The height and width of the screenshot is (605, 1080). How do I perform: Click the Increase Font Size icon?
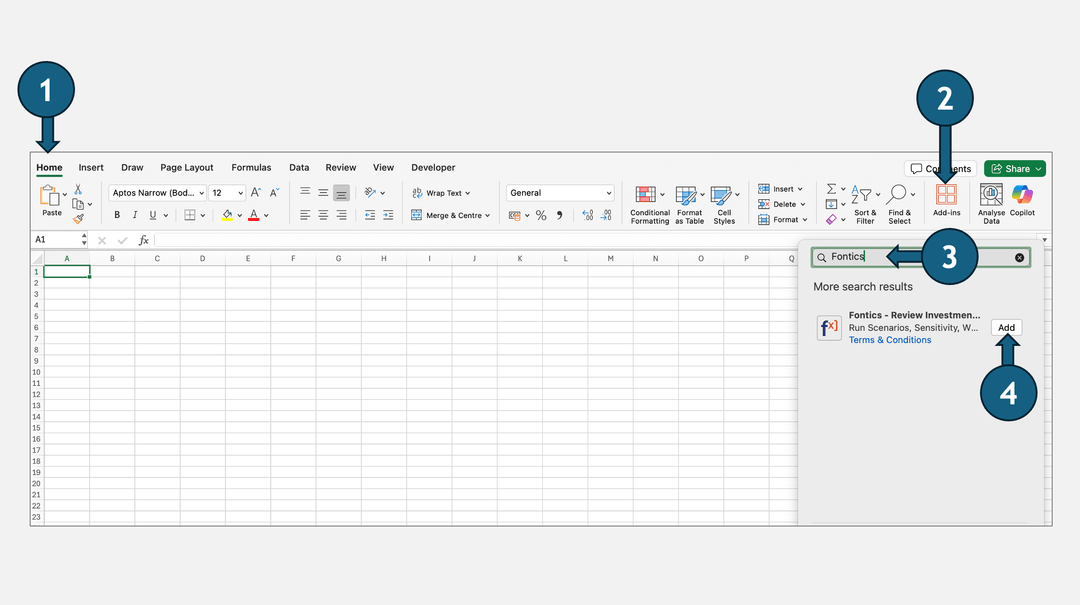coord(256,193)
